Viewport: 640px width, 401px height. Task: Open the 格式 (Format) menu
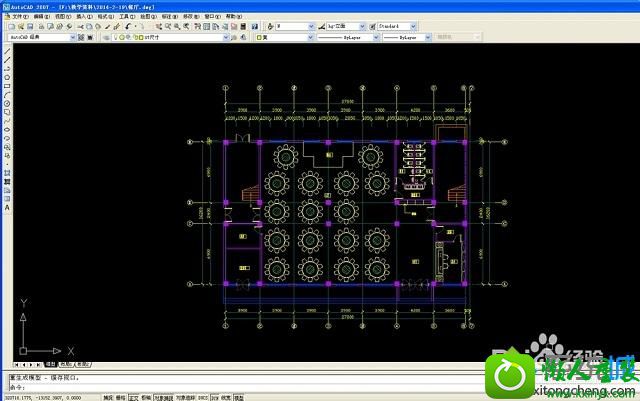[105, 16]
